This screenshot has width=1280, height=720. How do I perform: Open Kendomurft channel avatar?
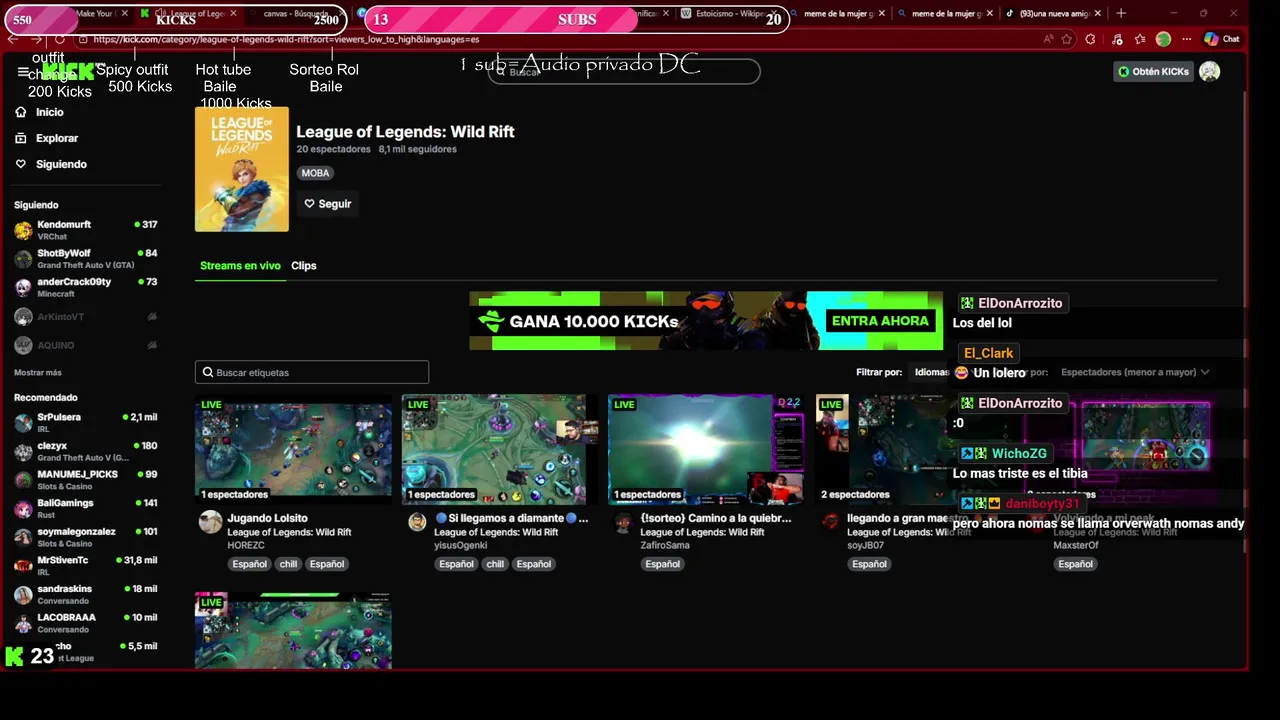pos(23,230)
